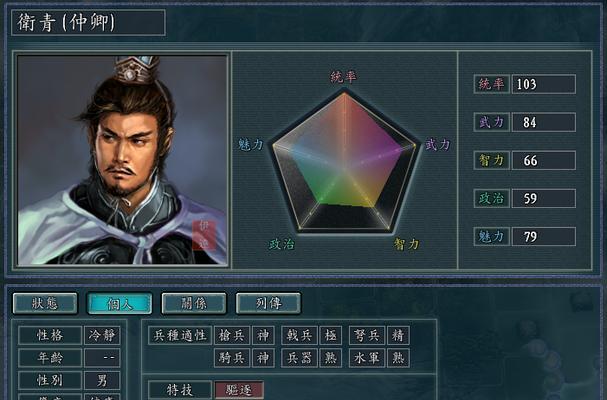Select the 性格 value 冷靜
This screenshot has height=400, width=607.
[102, 335]
